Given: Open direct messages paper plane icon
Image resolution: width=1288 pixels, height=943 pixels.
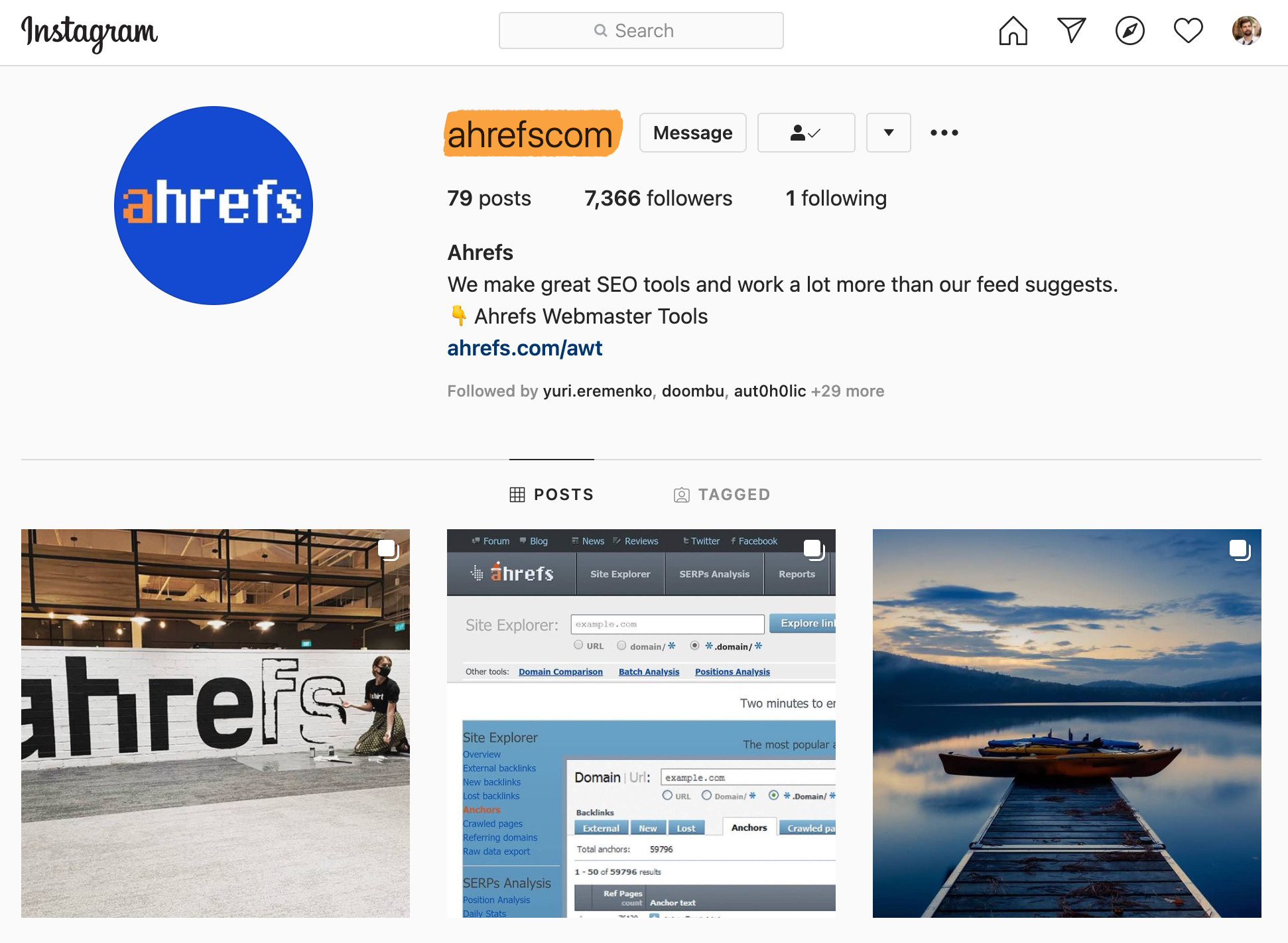Looking at the screenshot, I should 1071,31.
